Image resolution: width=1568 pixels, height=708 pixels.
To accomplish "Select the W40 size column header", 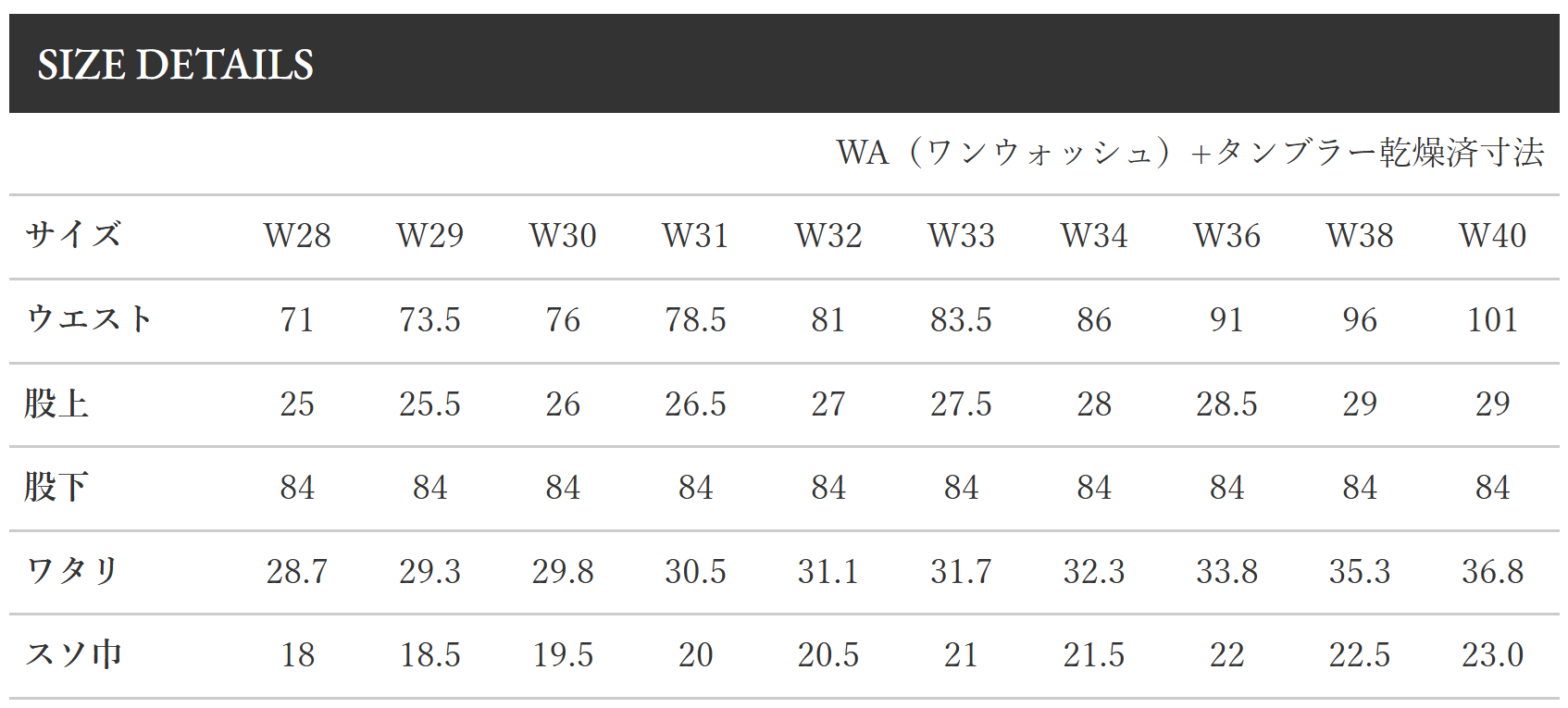I will click(x=1492, y=236).
